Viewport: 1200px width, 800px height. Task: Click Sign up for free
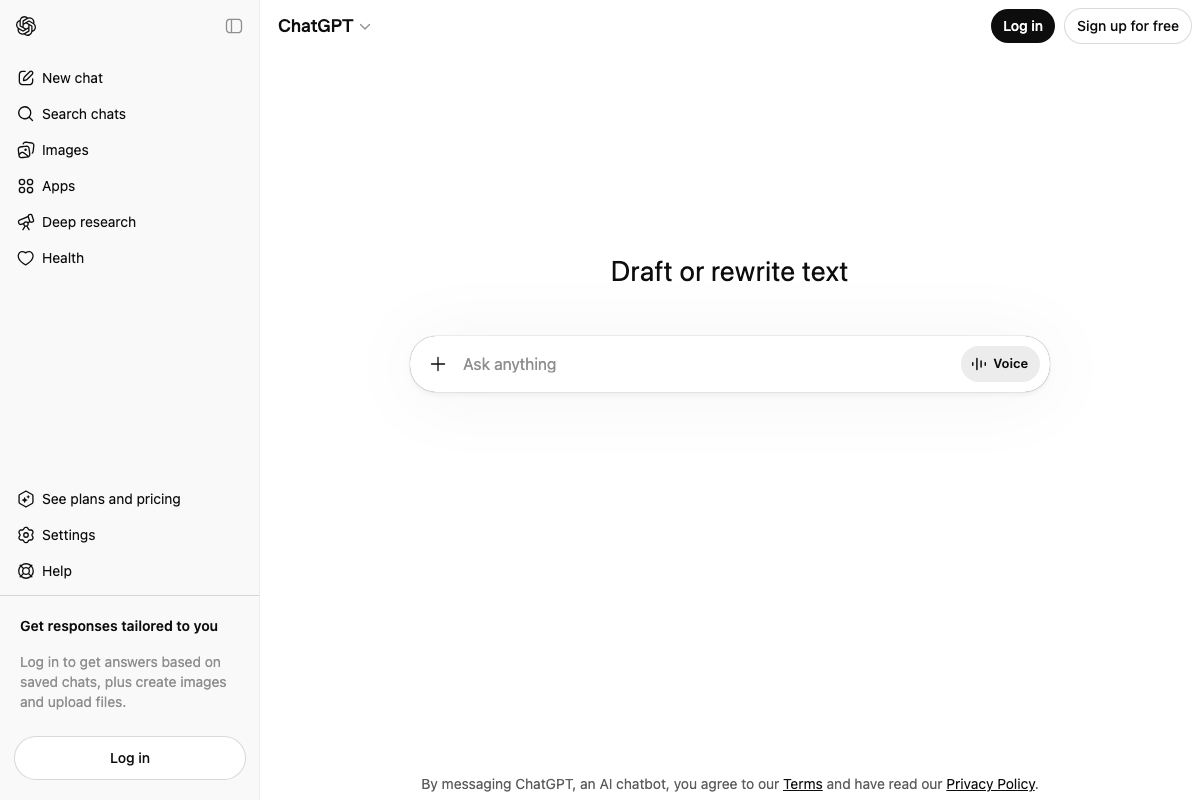tap(1128, 26)
